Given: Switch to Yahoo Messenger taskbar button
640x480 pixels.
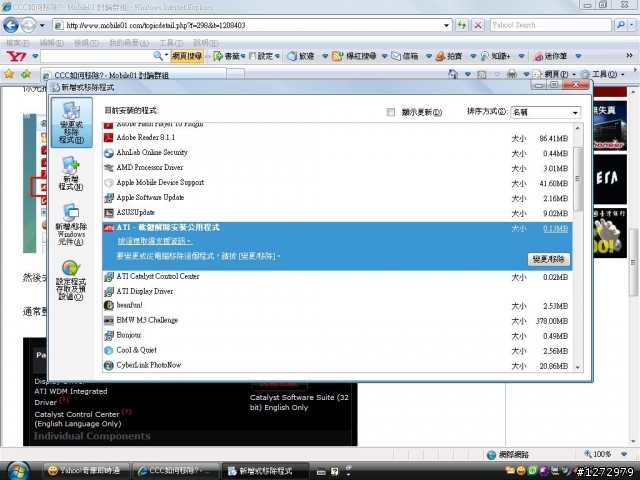Looking at the screenshot, I should pyautogui.click(x=85, y=471).
